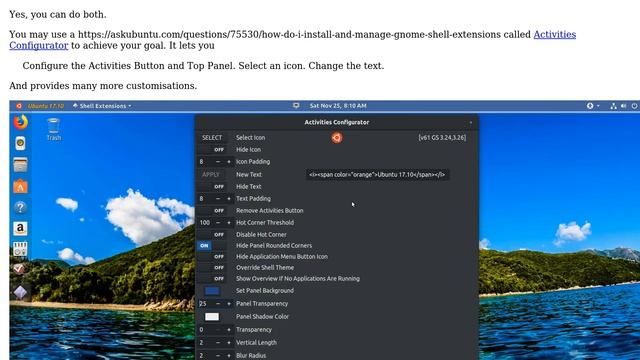Click the version text v61 GS 3.24,3.26

[x=442, y=138]
